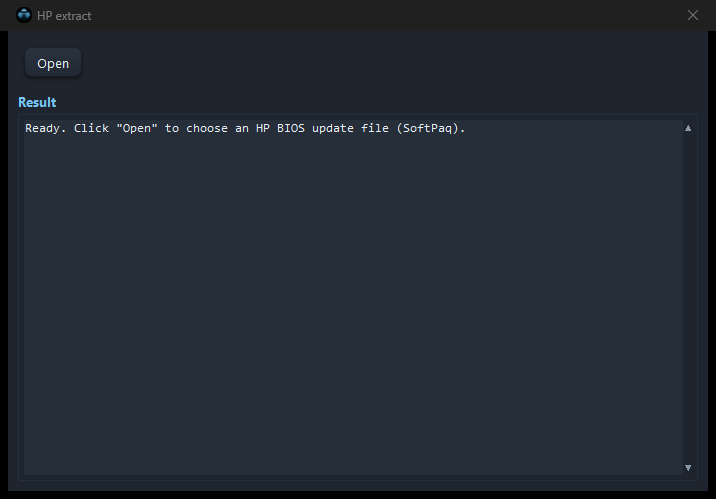Place cursor on HP in the result message
716x499 pixels.
[263, 128]
